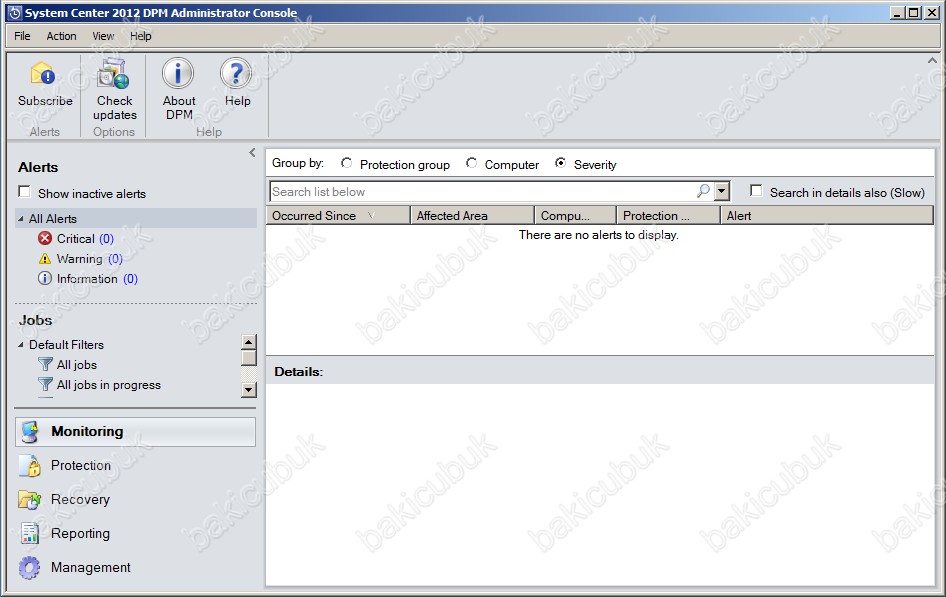Open the Action menu

(62, 36)
